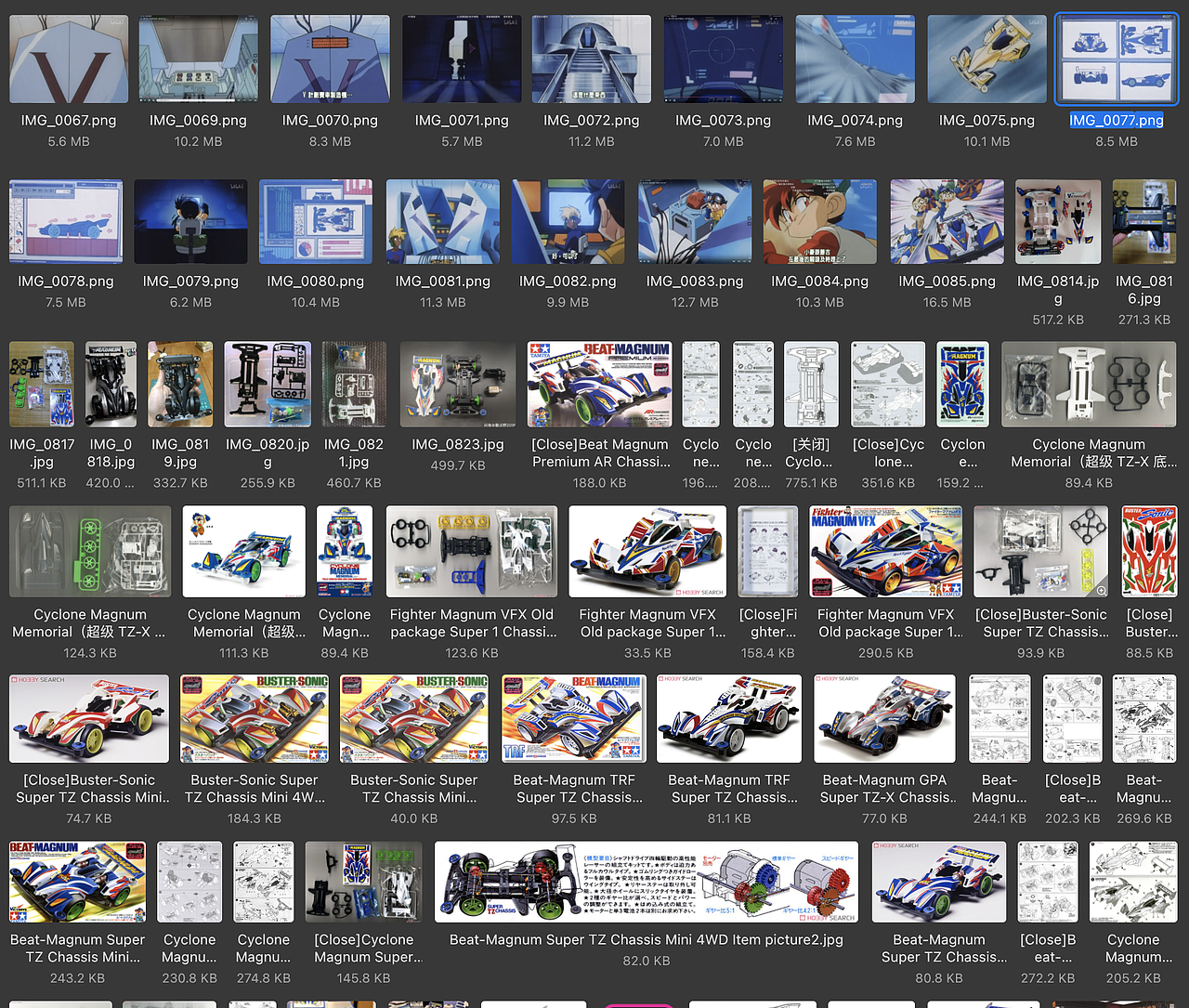Select the IMG_0084.png character thumbnail

click(820, 222)
